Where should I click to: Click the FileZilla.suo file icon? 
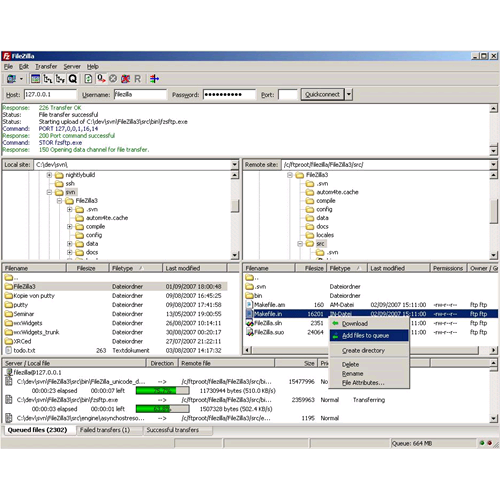click(x=249, y=332)
